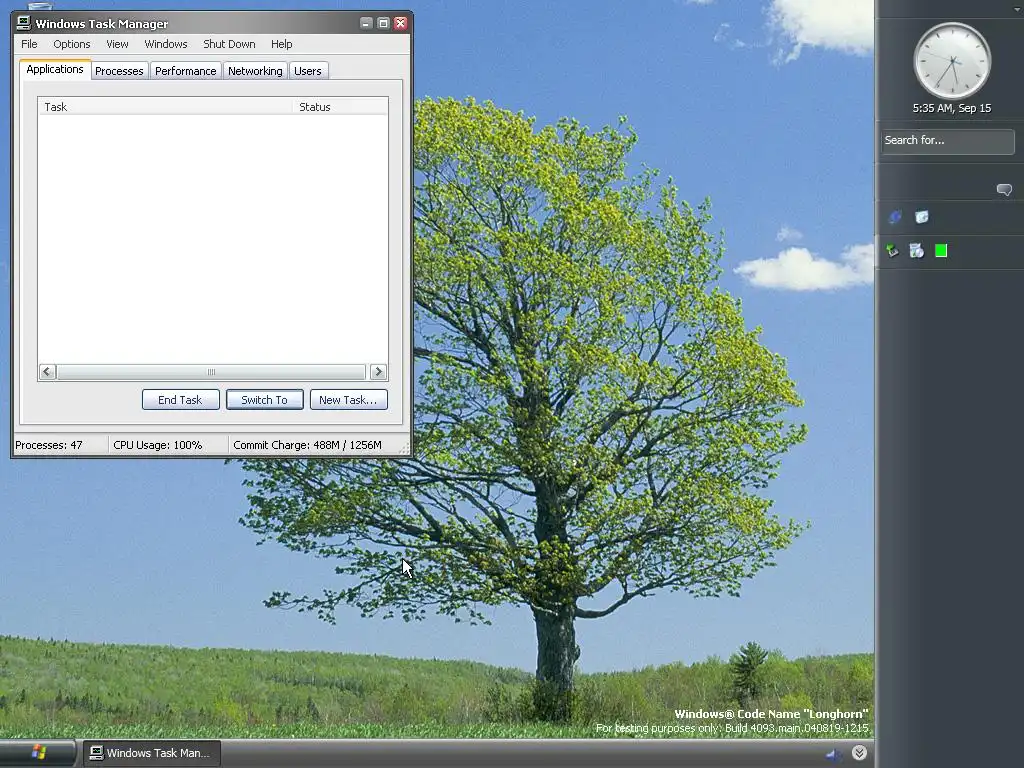Sort the list by Task column header
Screen dimensions: 1024x768
pyautogui.click(x=166, y=106)
